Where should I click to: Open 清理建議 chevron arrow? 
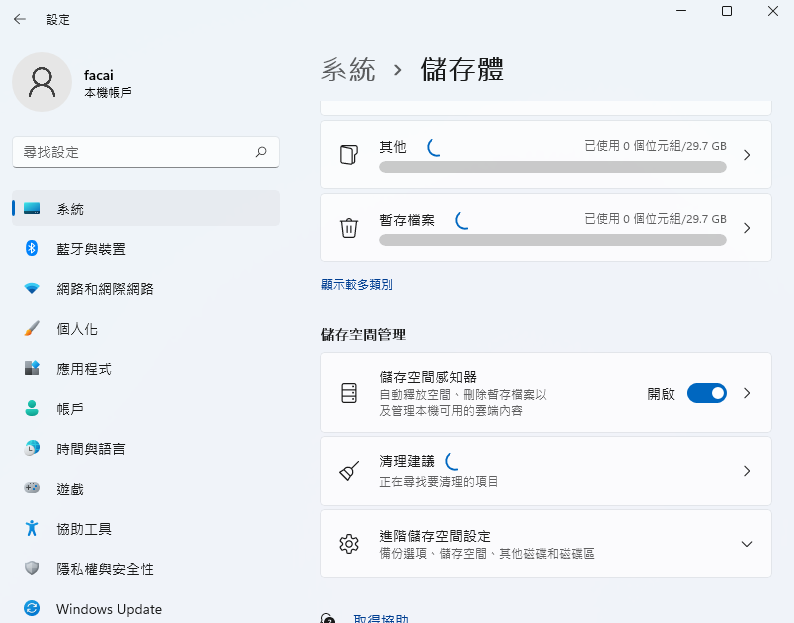click(x=746, y=471)
